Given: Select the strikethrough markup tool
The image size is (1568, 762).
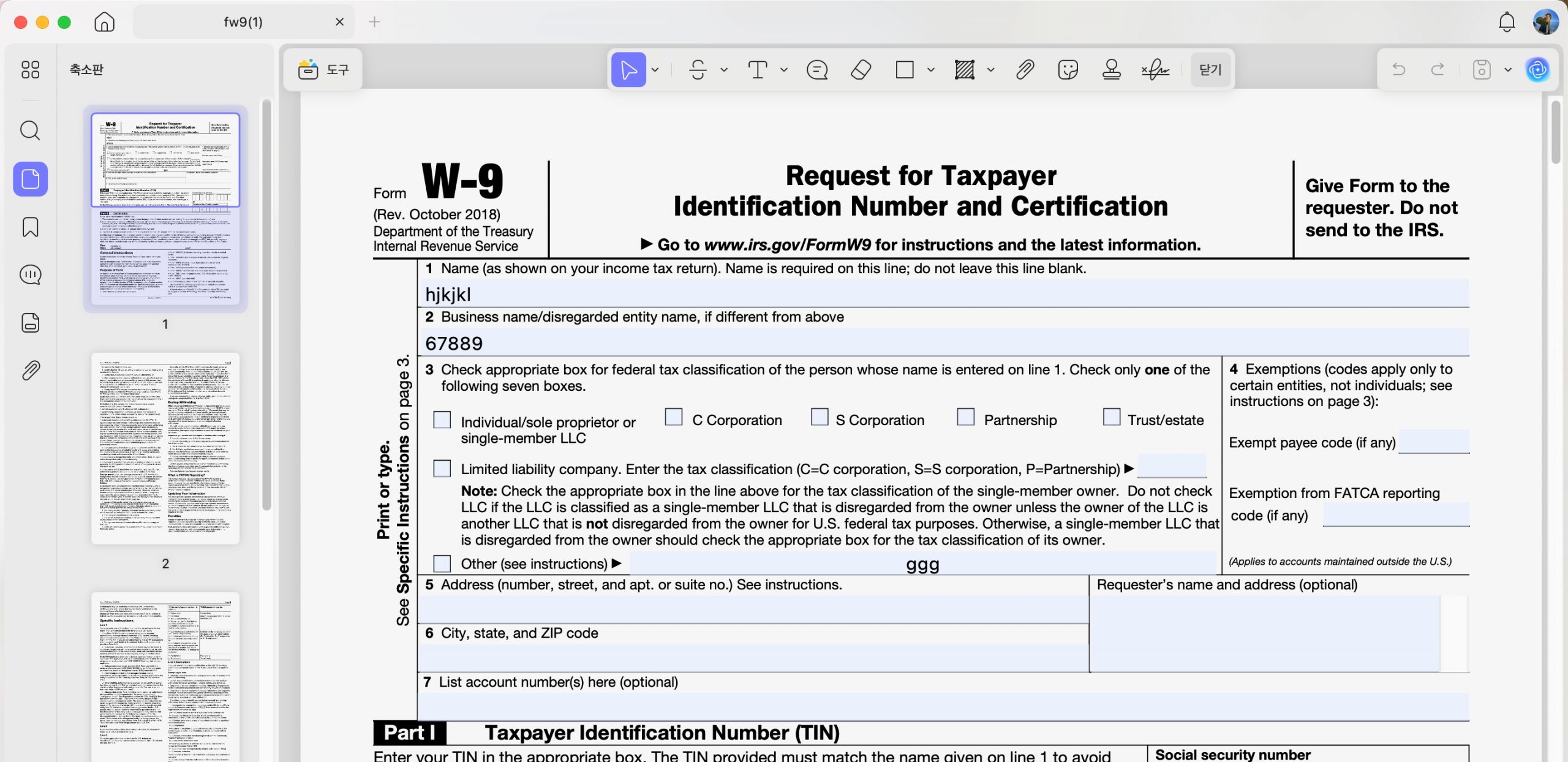Looking at the screenshot, I should (x=698, y=69).
